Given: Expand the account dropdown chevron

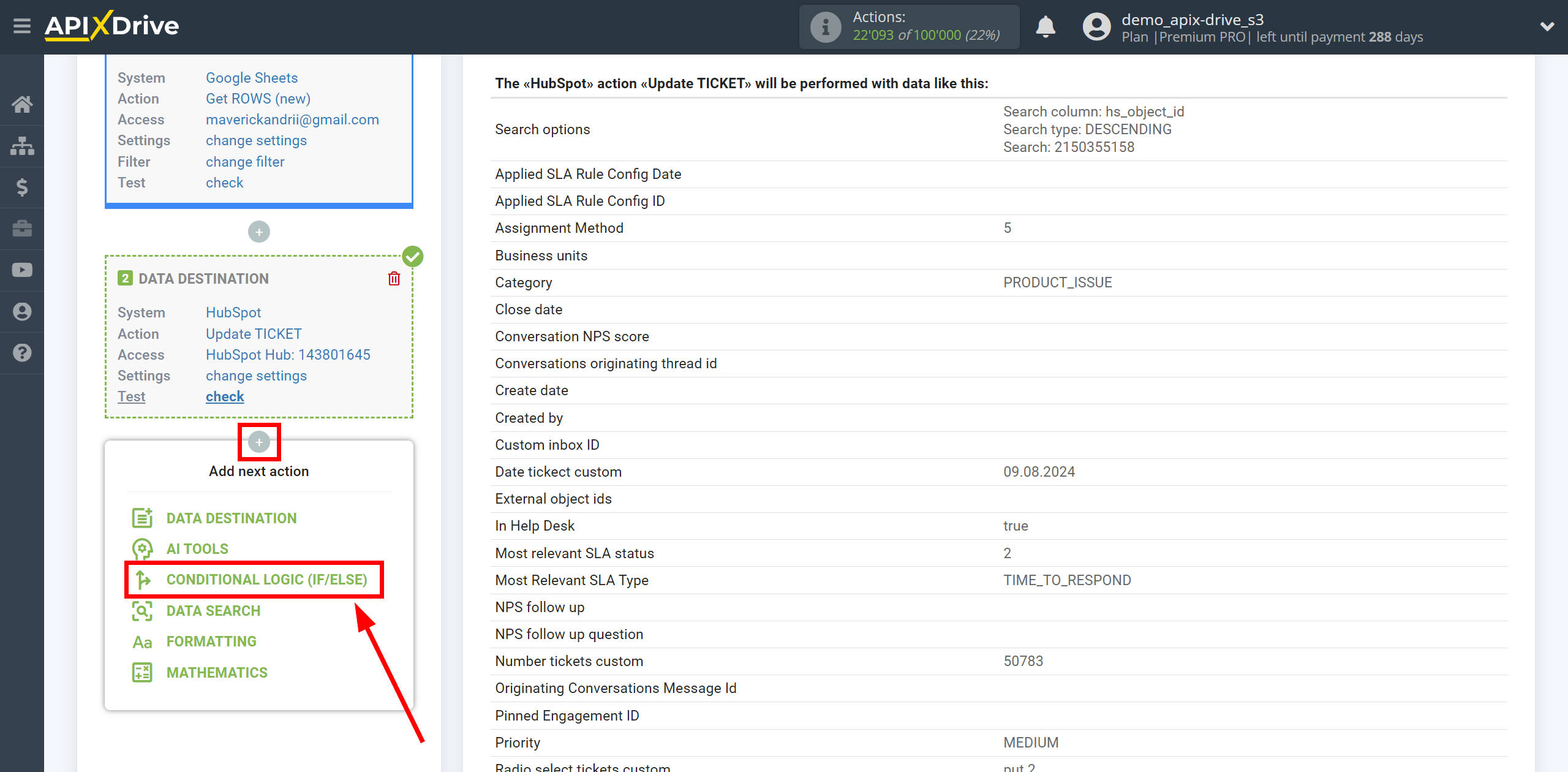Looking at the screenshot, I should click(x=1547, y=26).
